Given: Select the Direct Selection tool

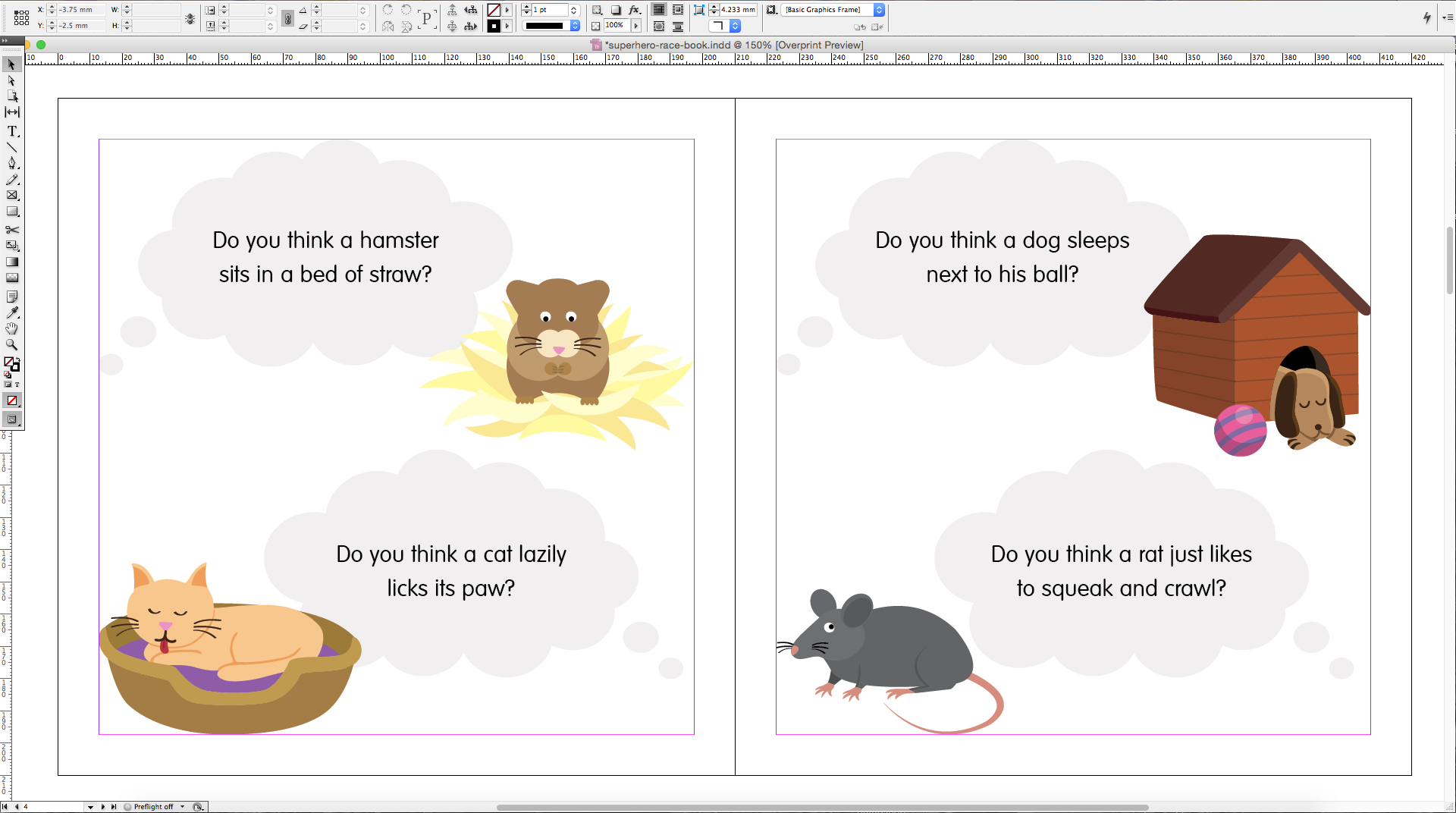Looking at the screenshot, I should point(12,80).
